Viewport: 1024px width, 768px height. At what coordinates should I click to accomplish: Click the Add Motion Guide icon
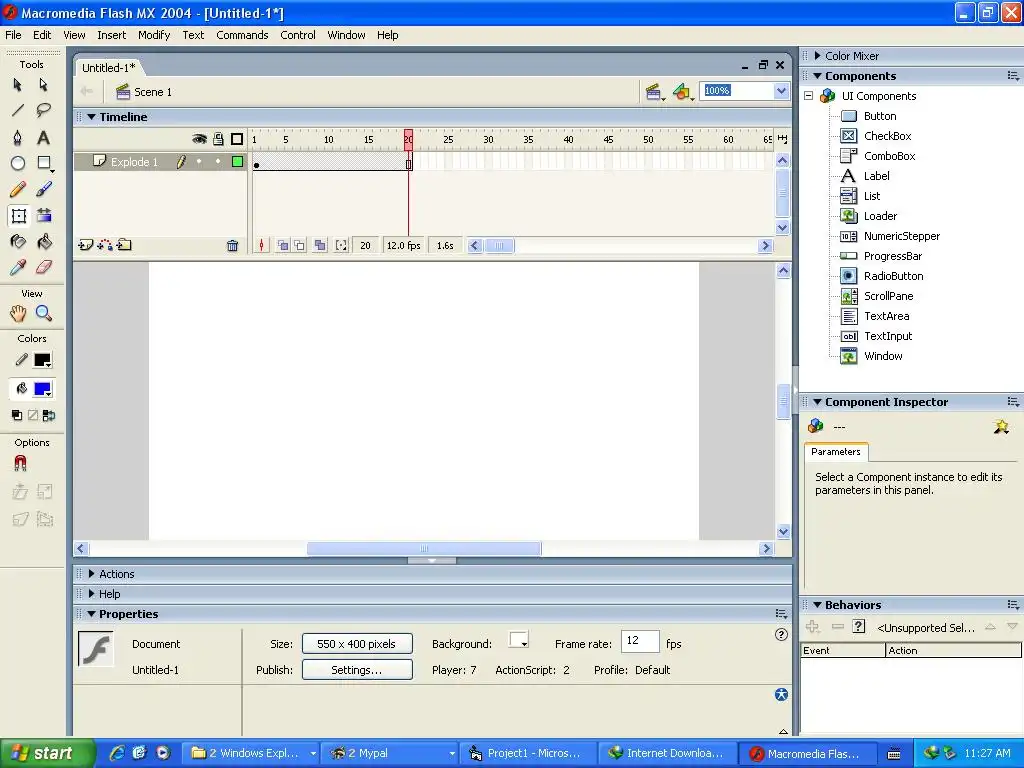tap(104, 245)
